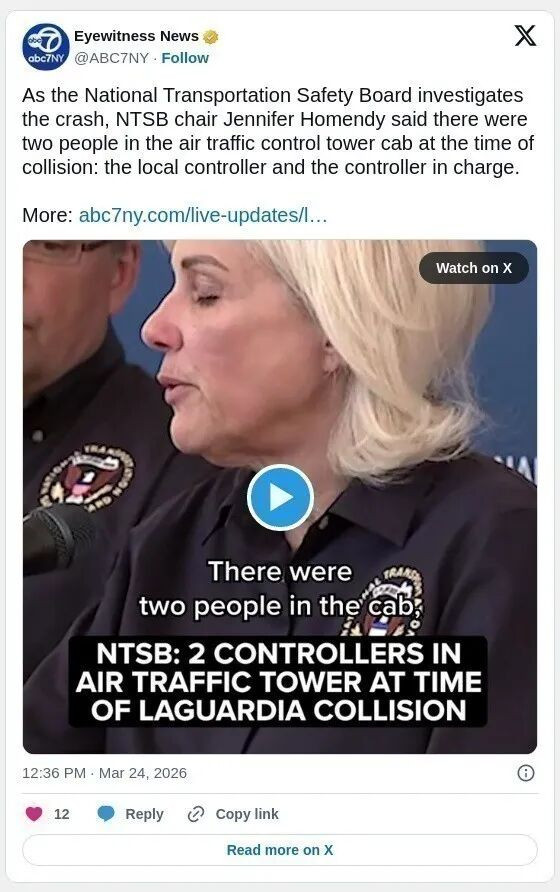Click the Reply text label
The height and width of the screenshot is (892, 560).
pos(145,814)
